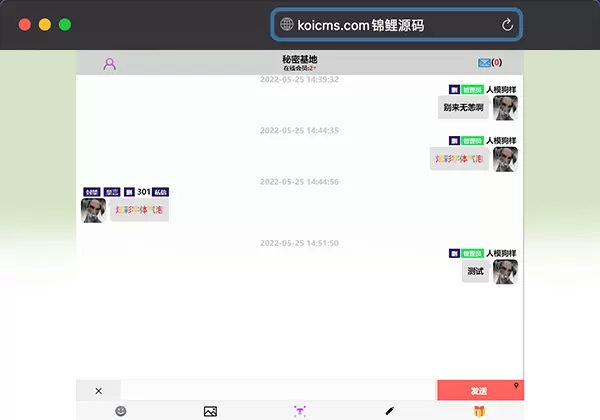
Task: Click the 秘密基地 room title
Action: [x=300, y=59]
